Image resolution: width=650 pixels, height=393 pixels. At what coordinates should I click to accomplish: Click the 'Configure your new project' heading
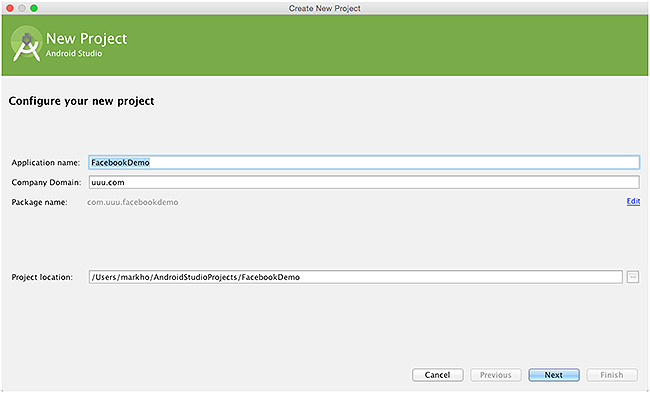pos(81,101)
